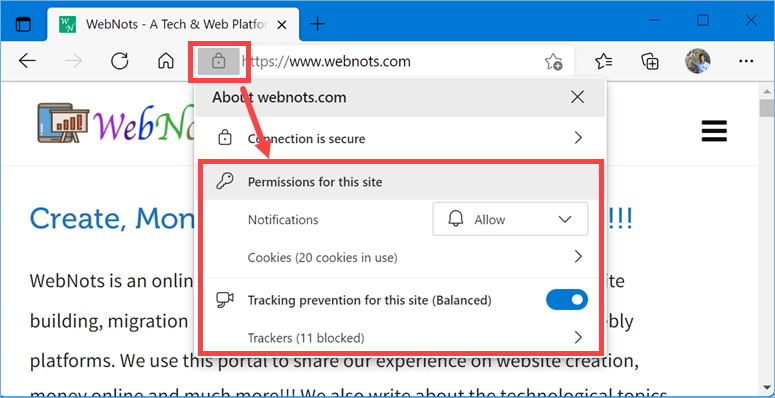Click the user profile avatar
The image size is (775, 398).
pyautogui.click(x=697, y=61)
